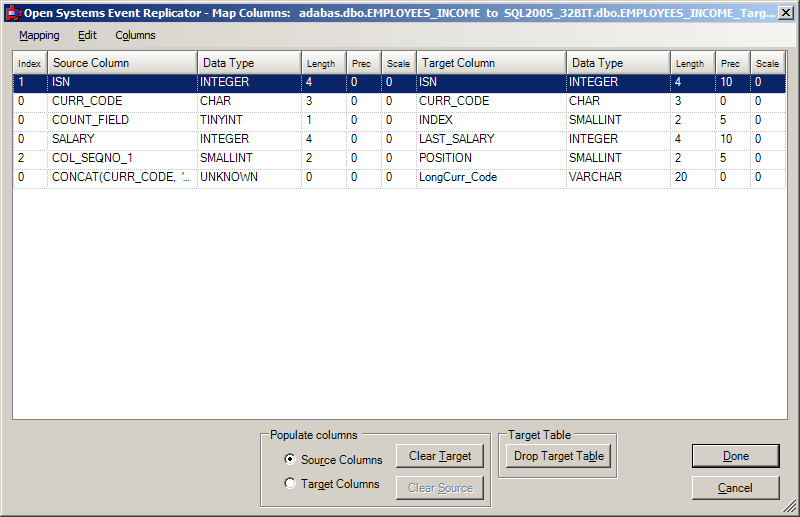This screenshot has width=800, height=517.
Task: Open the Columns menu
Action: pyautogui.click(x=135, y=35)
